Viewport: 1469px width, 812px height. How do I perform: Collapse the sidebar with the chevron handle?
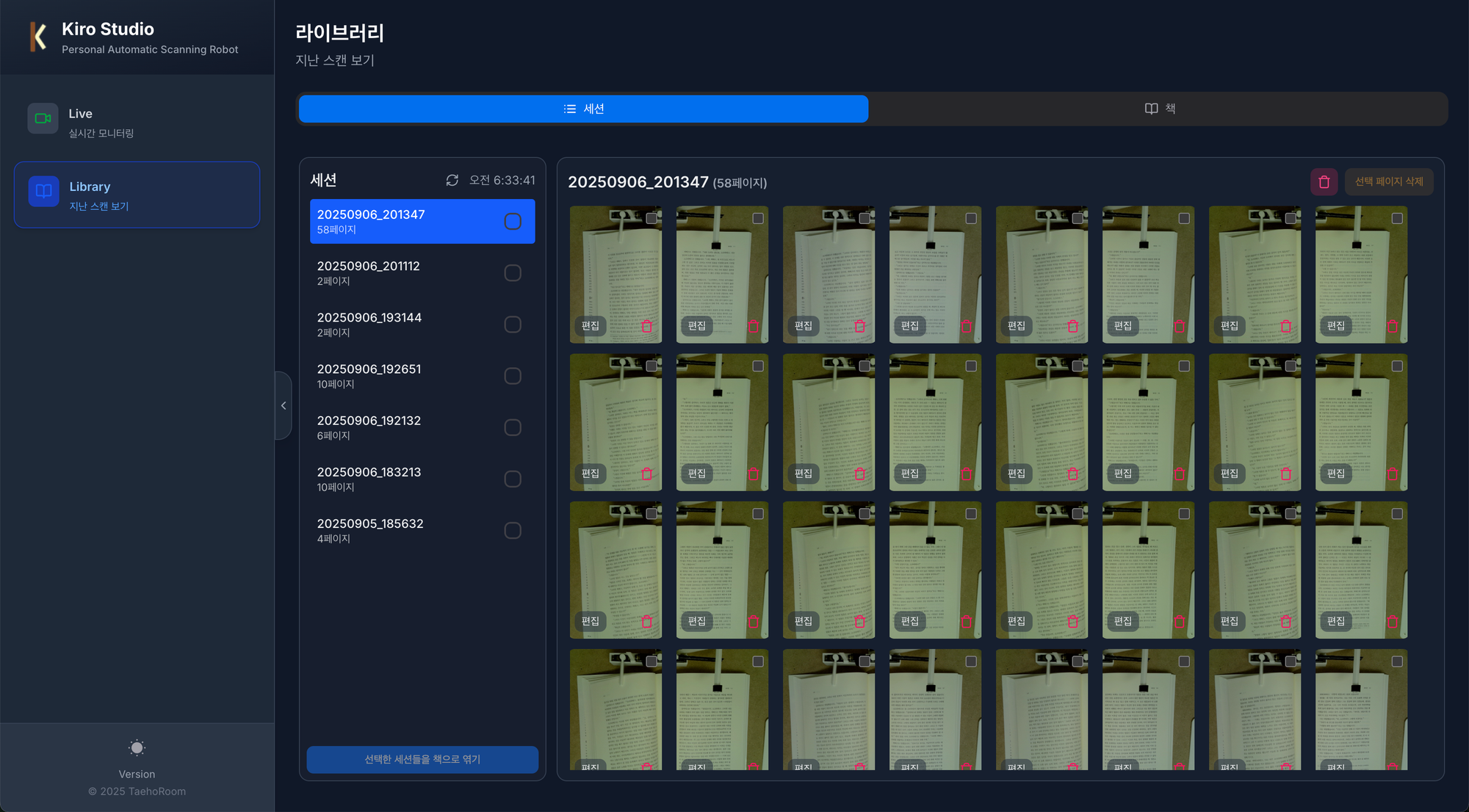[284, 405]
